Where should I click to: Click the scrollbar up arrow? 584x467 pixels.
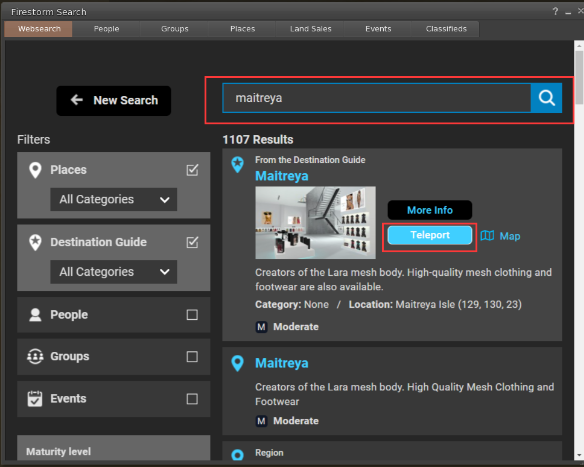(x=579, y=46)
